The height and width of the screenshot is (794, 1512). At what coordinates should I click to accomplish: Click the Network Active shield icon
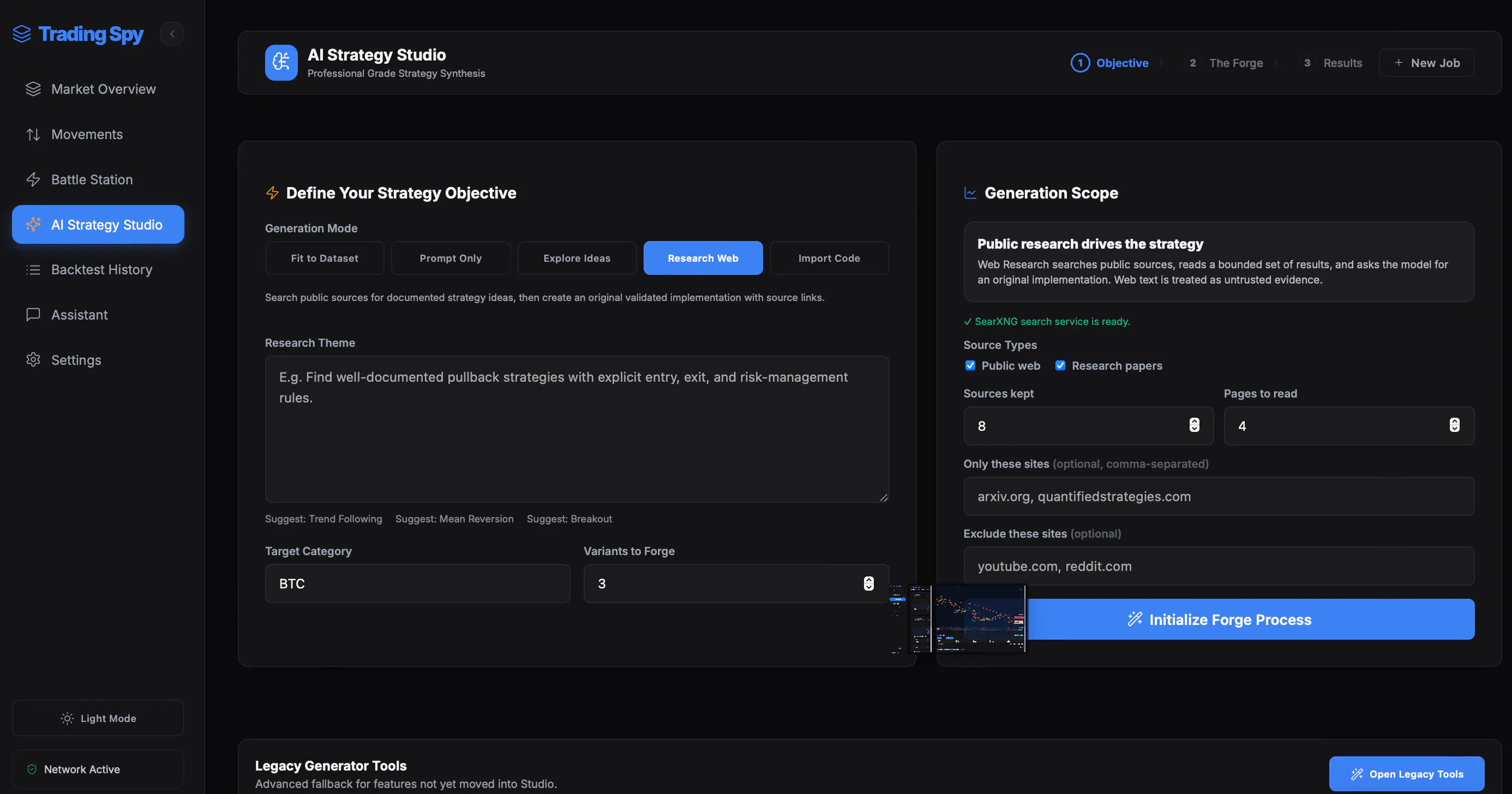[32, 769]
